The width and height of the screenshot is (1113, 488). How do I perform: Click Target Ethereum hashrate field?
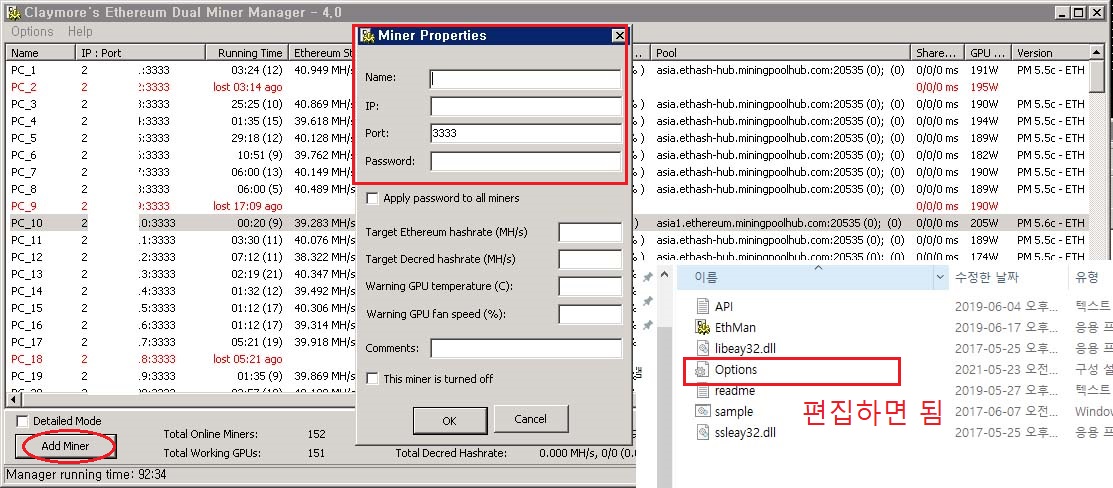[590, 232]
